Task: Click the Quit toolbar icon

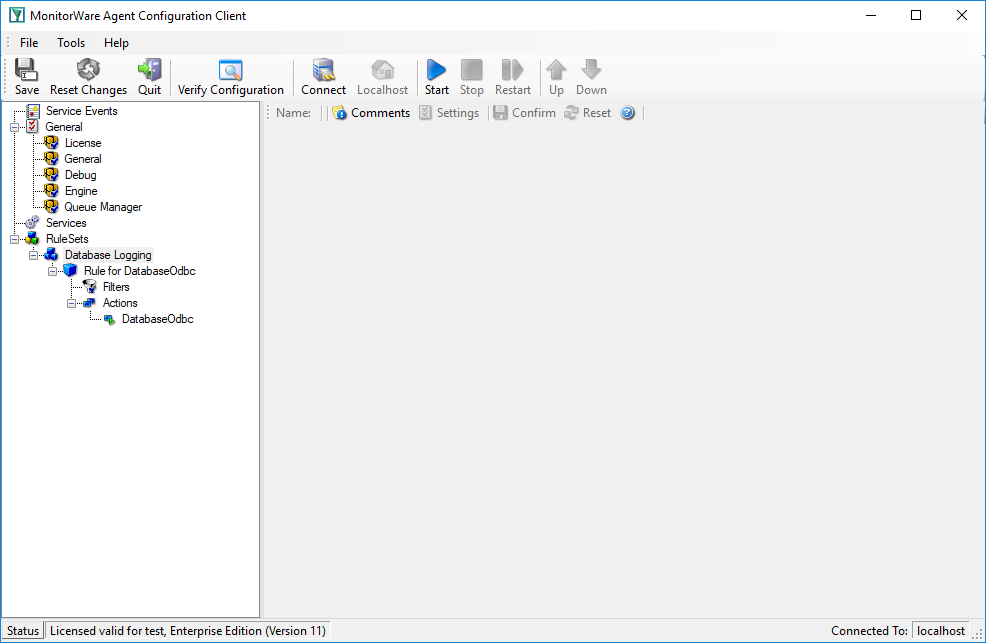Action: tap(150, 70)
